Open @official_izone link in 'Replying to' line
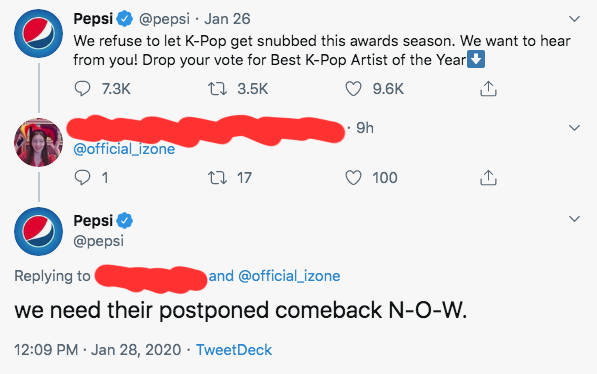The image size is (597, 374). pyautogui.click(x=289, y=276)
